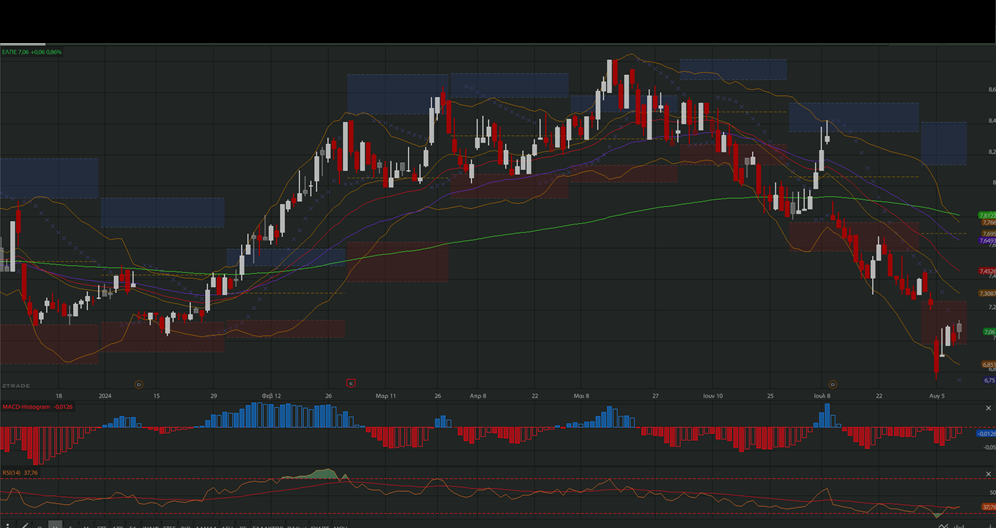This screenshot has width=996, height=528.
Task: Click the 8,2 price axis label
Action: pos(992,152)
